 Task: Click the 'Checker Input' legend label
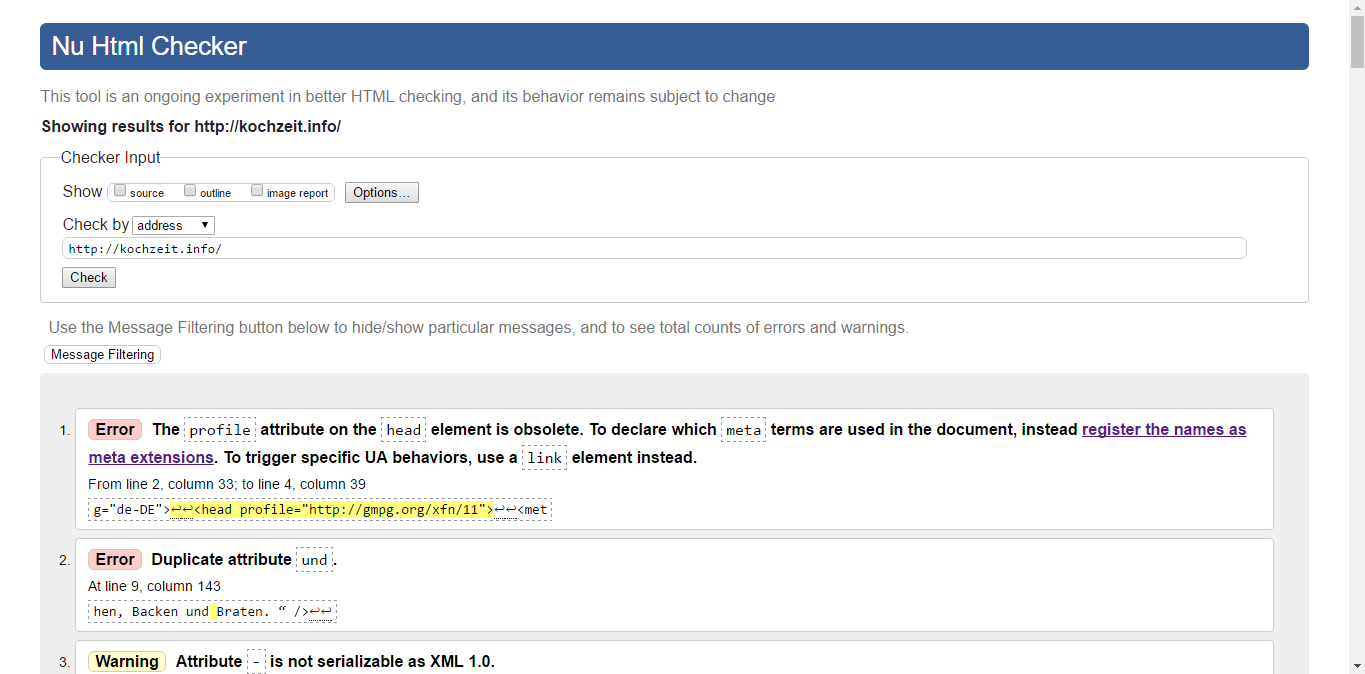111,157
